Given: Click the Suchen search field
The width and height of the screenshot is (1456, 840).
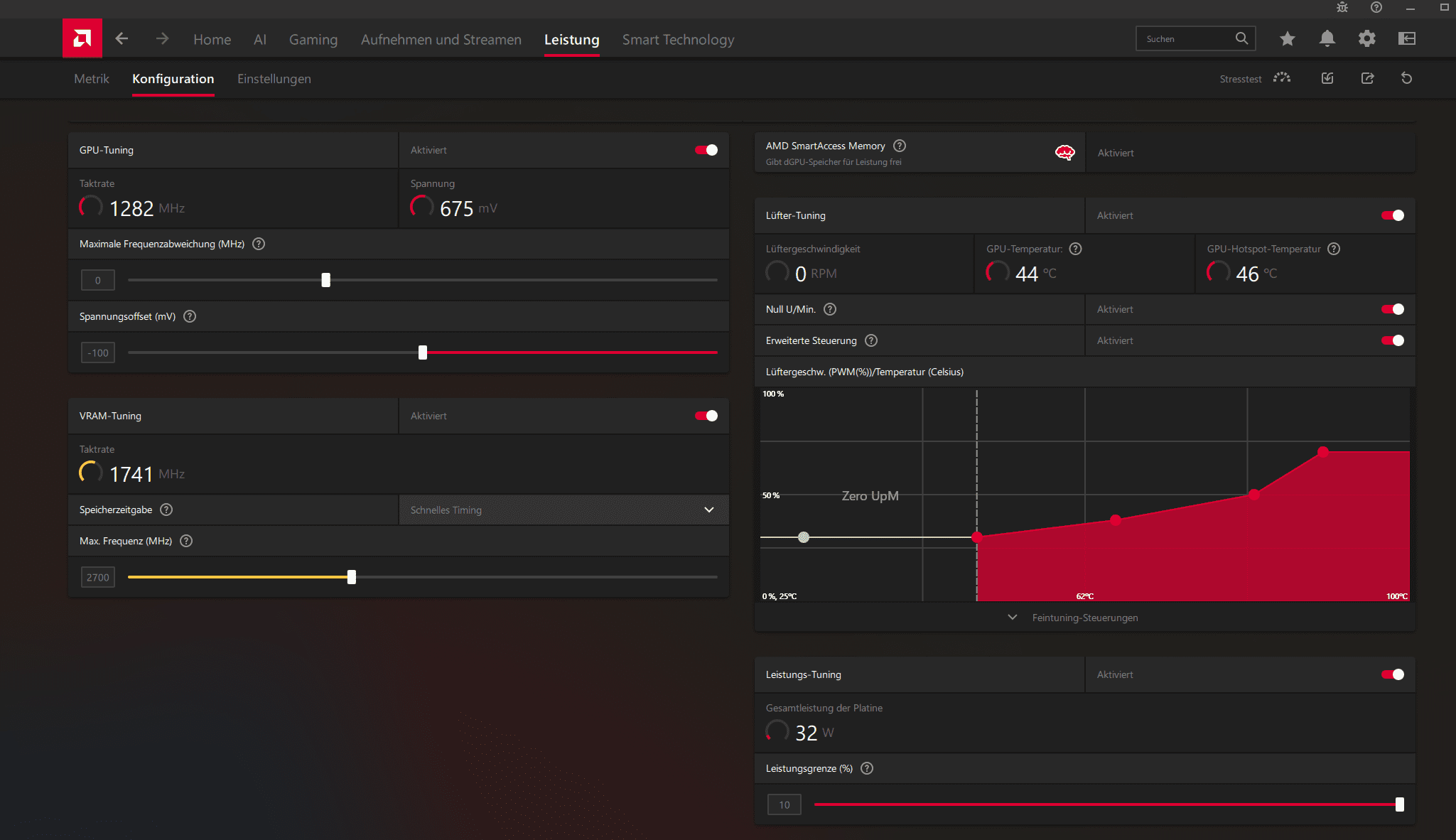Looking at the screenshot, I should (1187, 39).
